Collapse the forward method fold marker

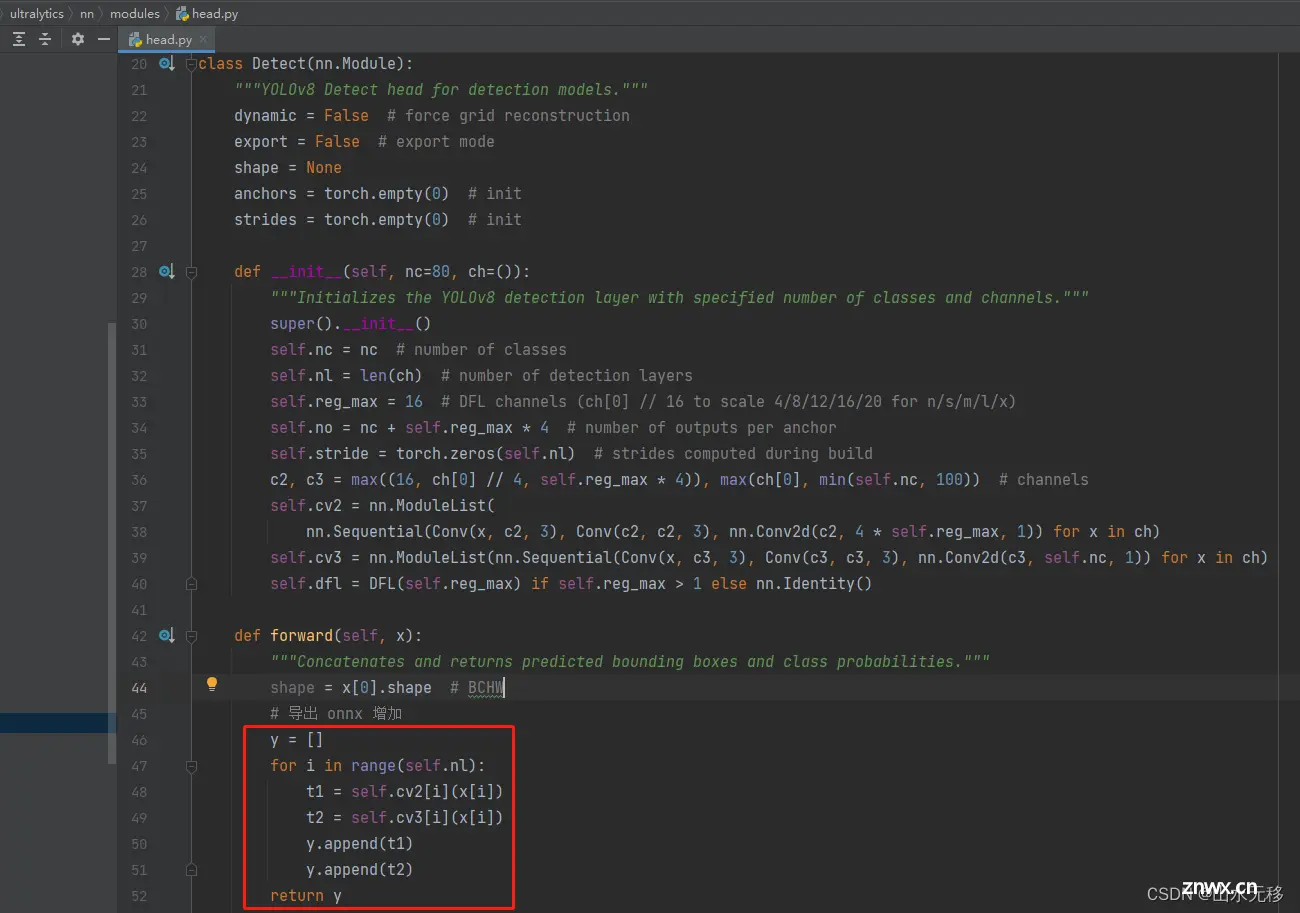(x=191, y=636)
